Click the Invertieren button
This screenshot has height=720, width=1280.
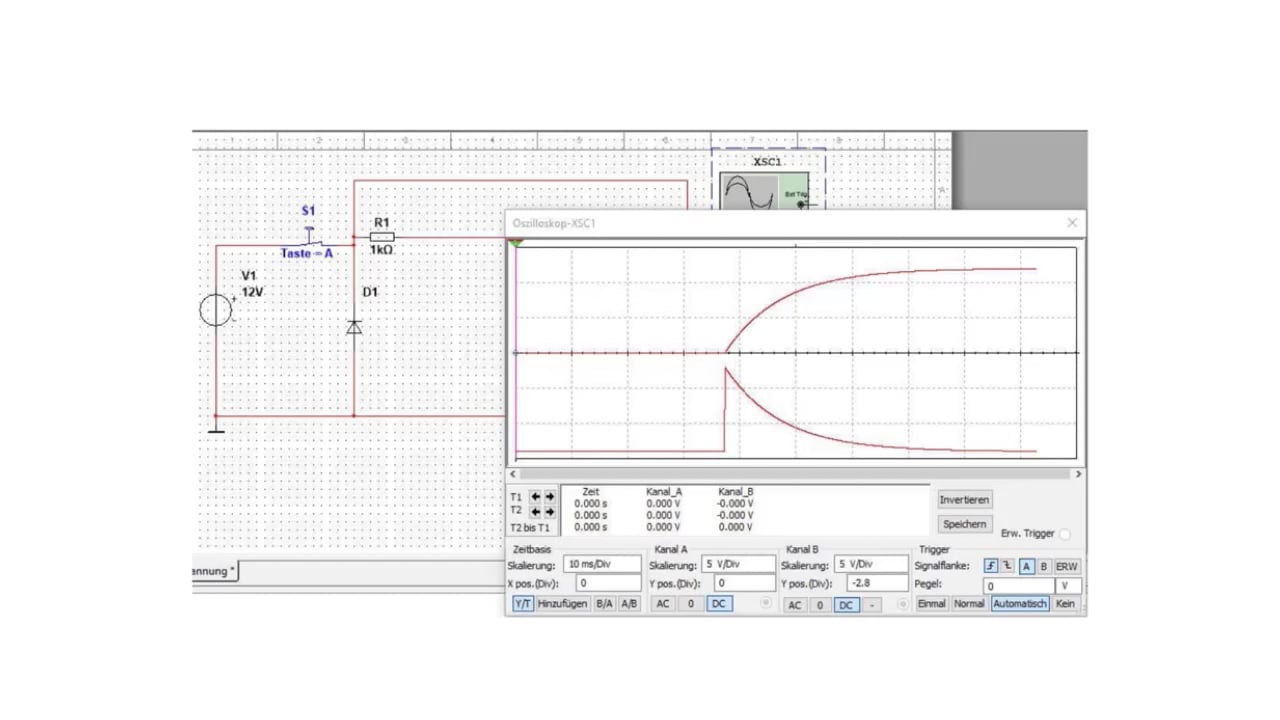pos(965,500)
